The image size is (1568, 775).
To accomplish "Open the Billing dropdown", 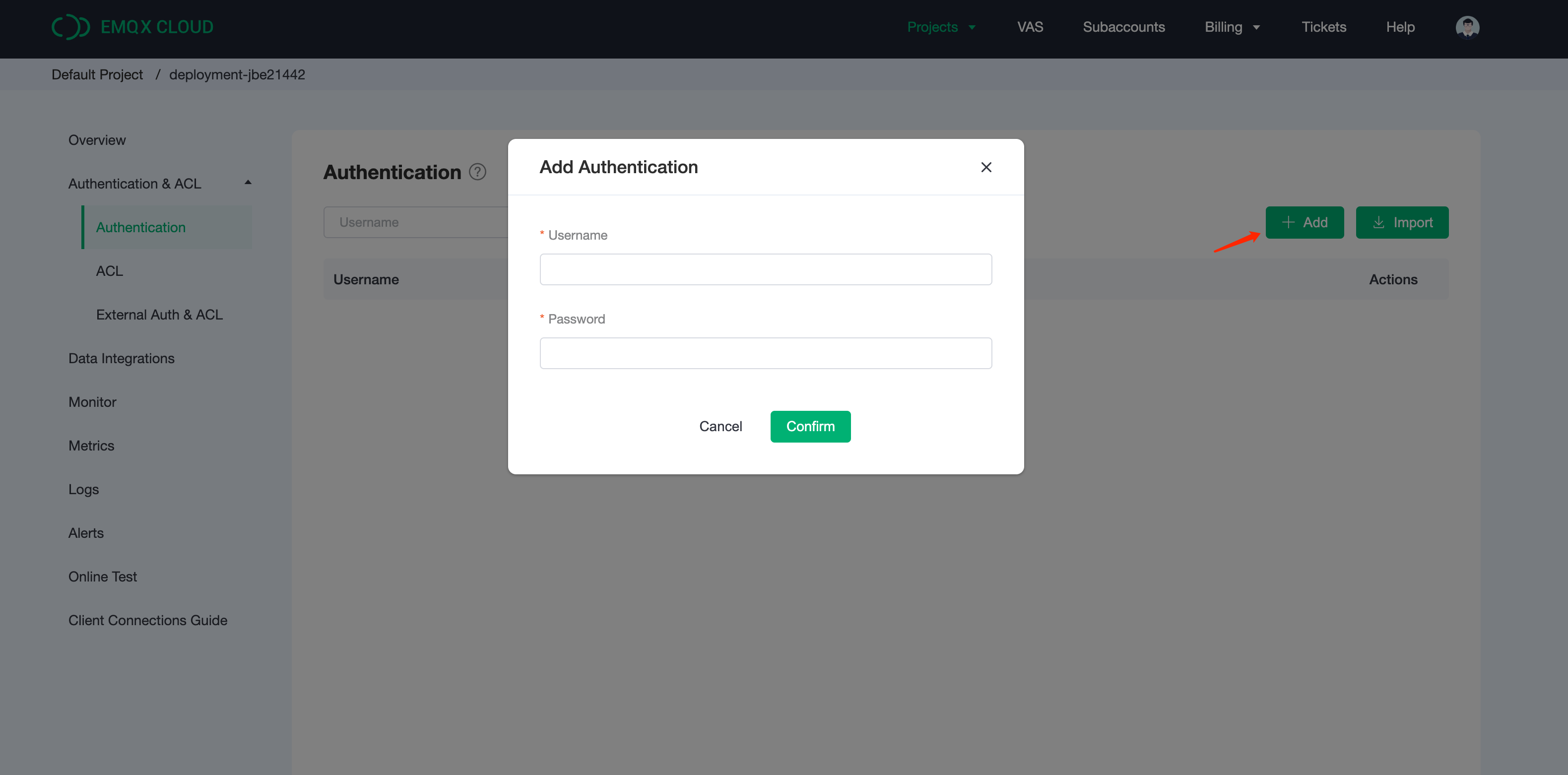I will (1232, 27).
